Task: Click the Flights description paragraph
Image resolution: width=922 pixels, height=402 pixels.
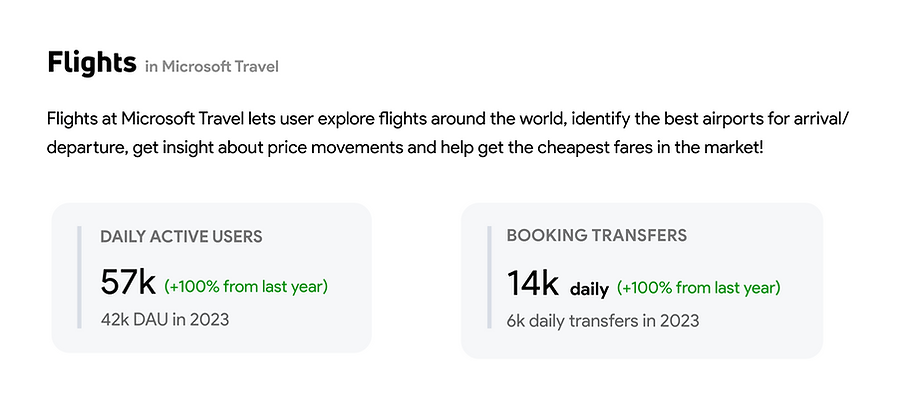Action: pyautogui.click(x=449, y=133)
